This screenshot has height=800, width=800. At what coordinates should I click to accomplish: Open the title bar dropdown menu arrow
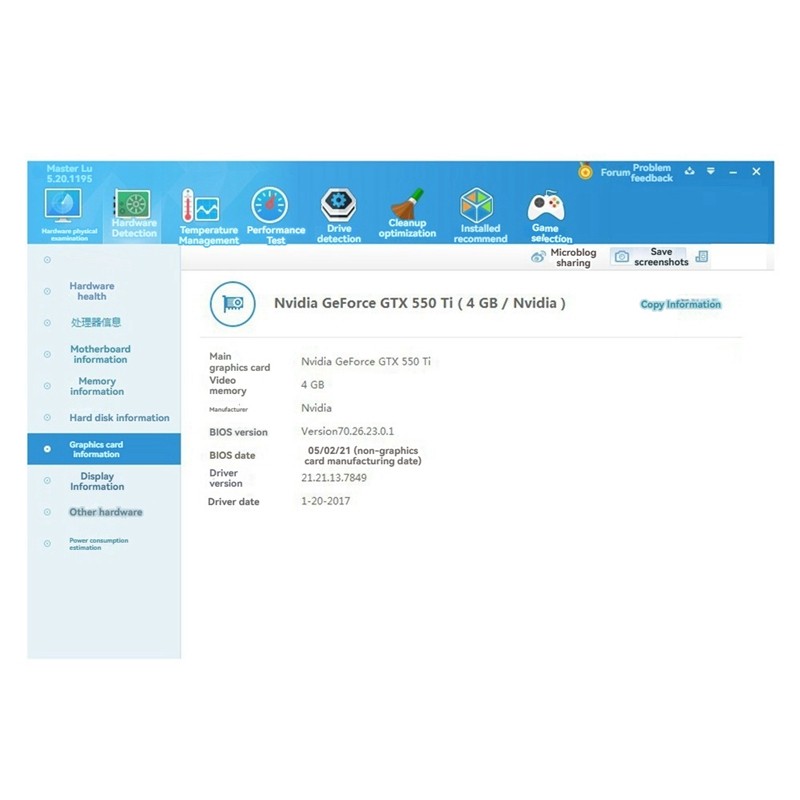(x=711, y=172)
